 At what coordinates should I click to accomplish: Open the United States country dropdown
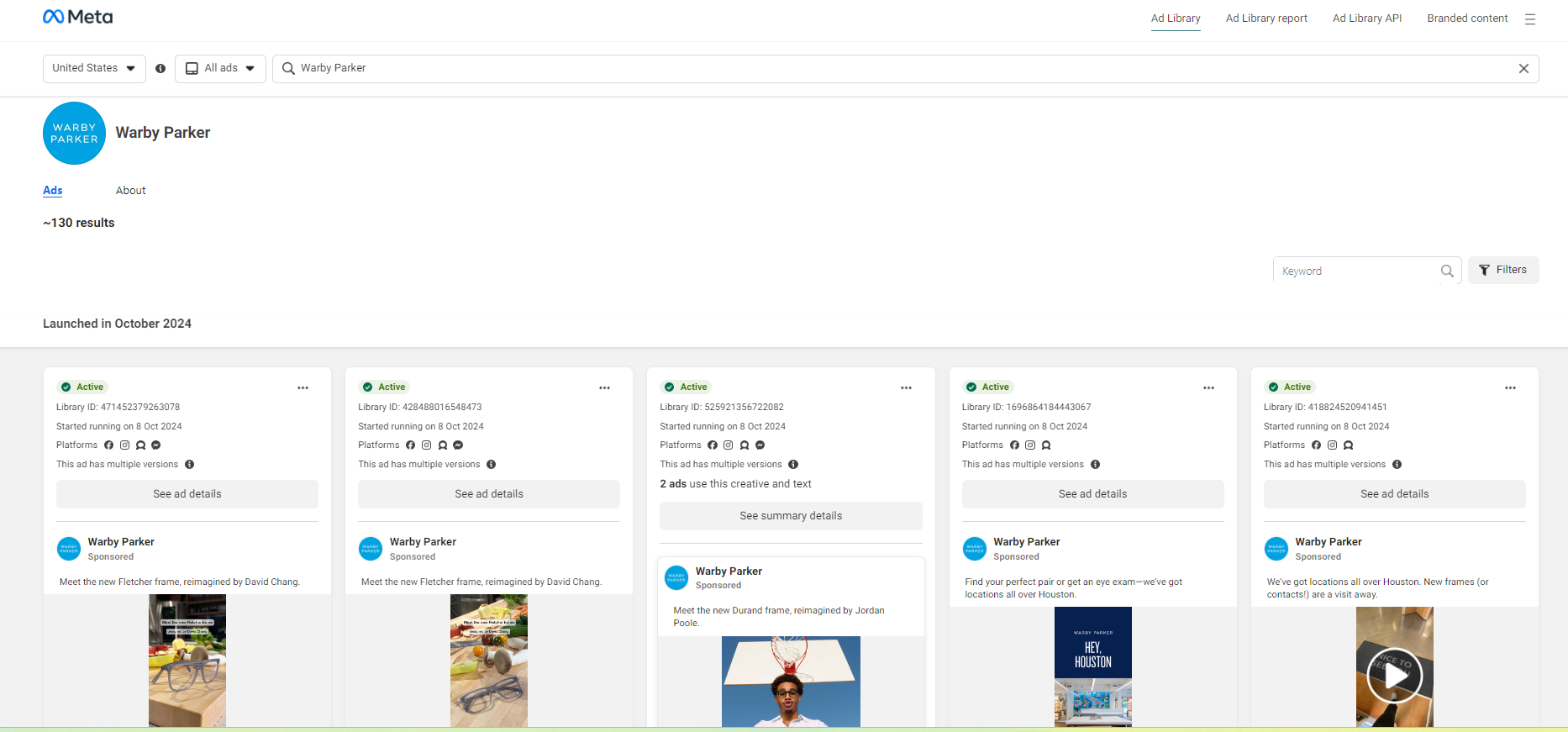[94, 69]
